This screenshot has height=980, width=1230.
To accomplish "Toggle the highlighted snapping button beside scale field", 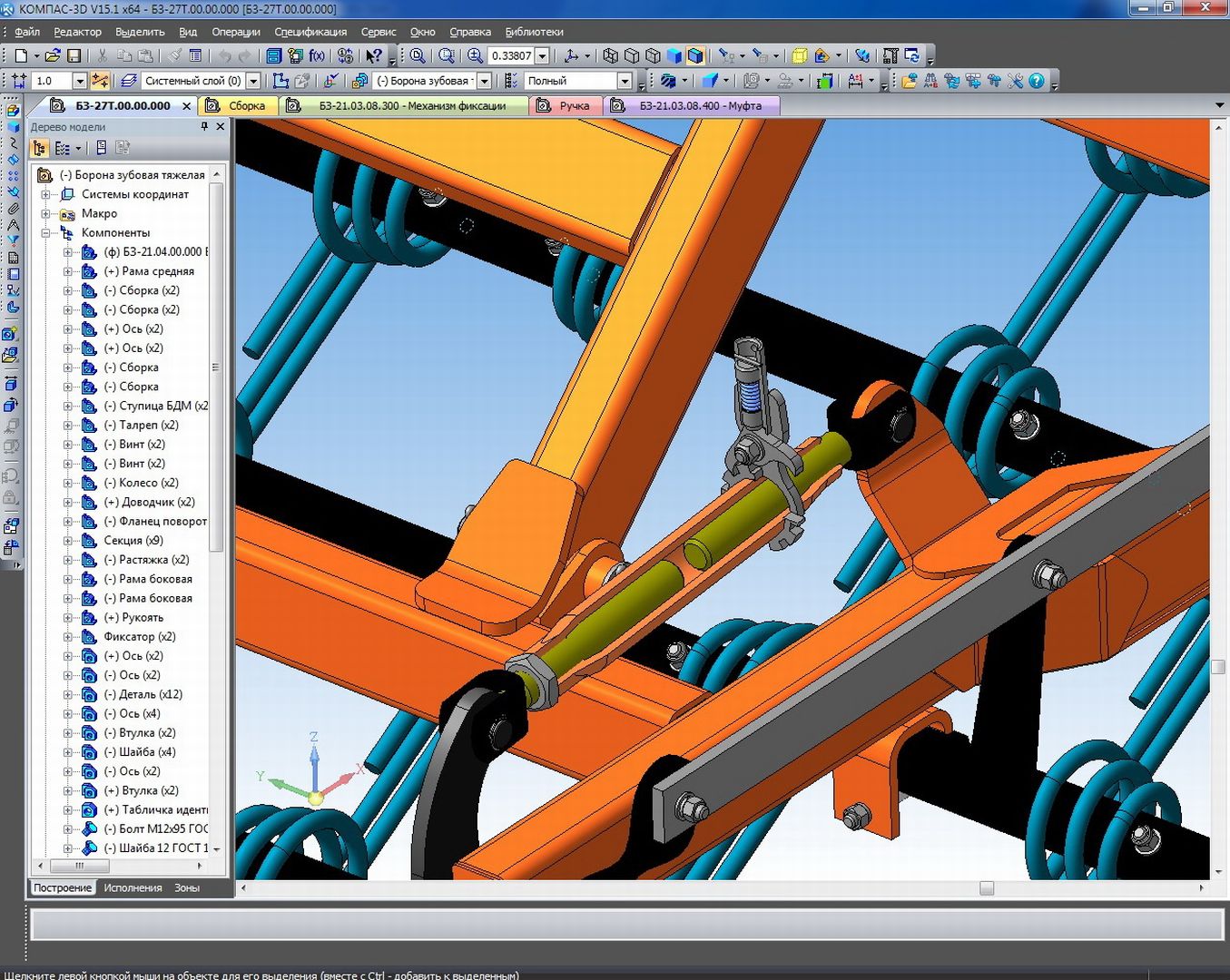I will point(100,81).
